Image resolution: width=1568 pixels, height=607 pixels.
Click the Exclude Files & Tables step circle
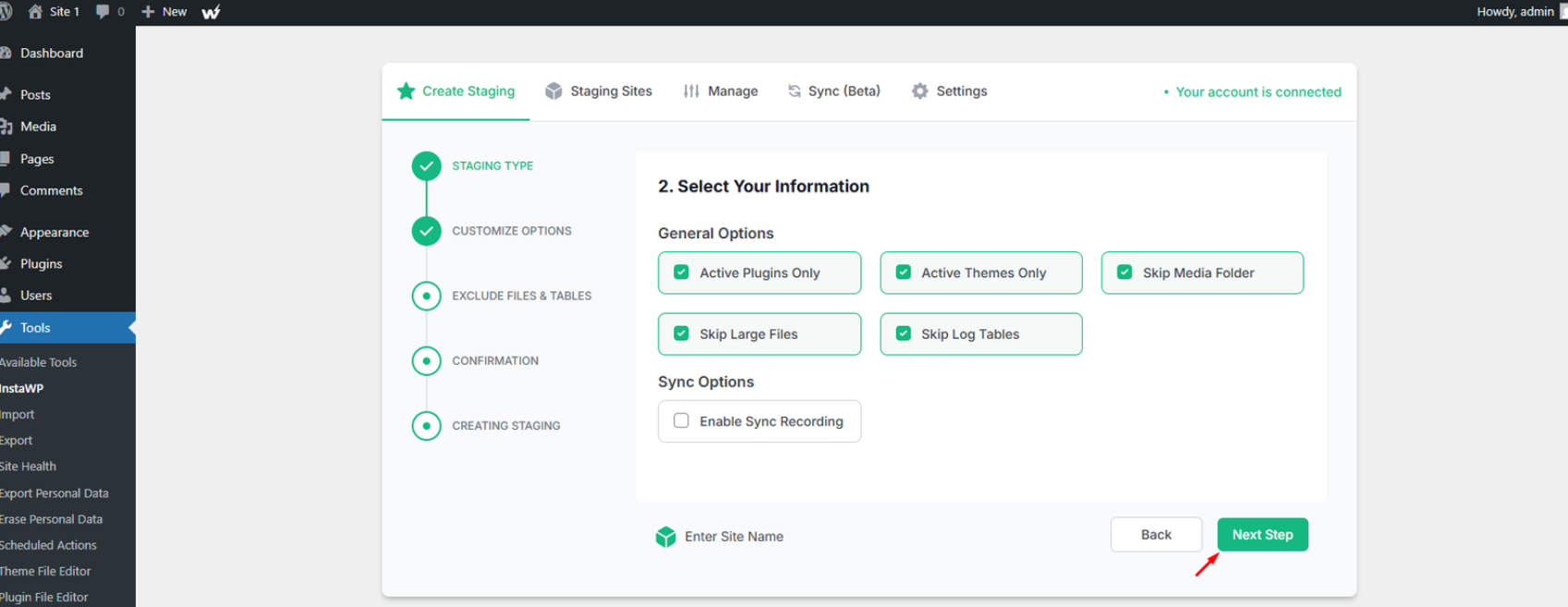(426, 296)
